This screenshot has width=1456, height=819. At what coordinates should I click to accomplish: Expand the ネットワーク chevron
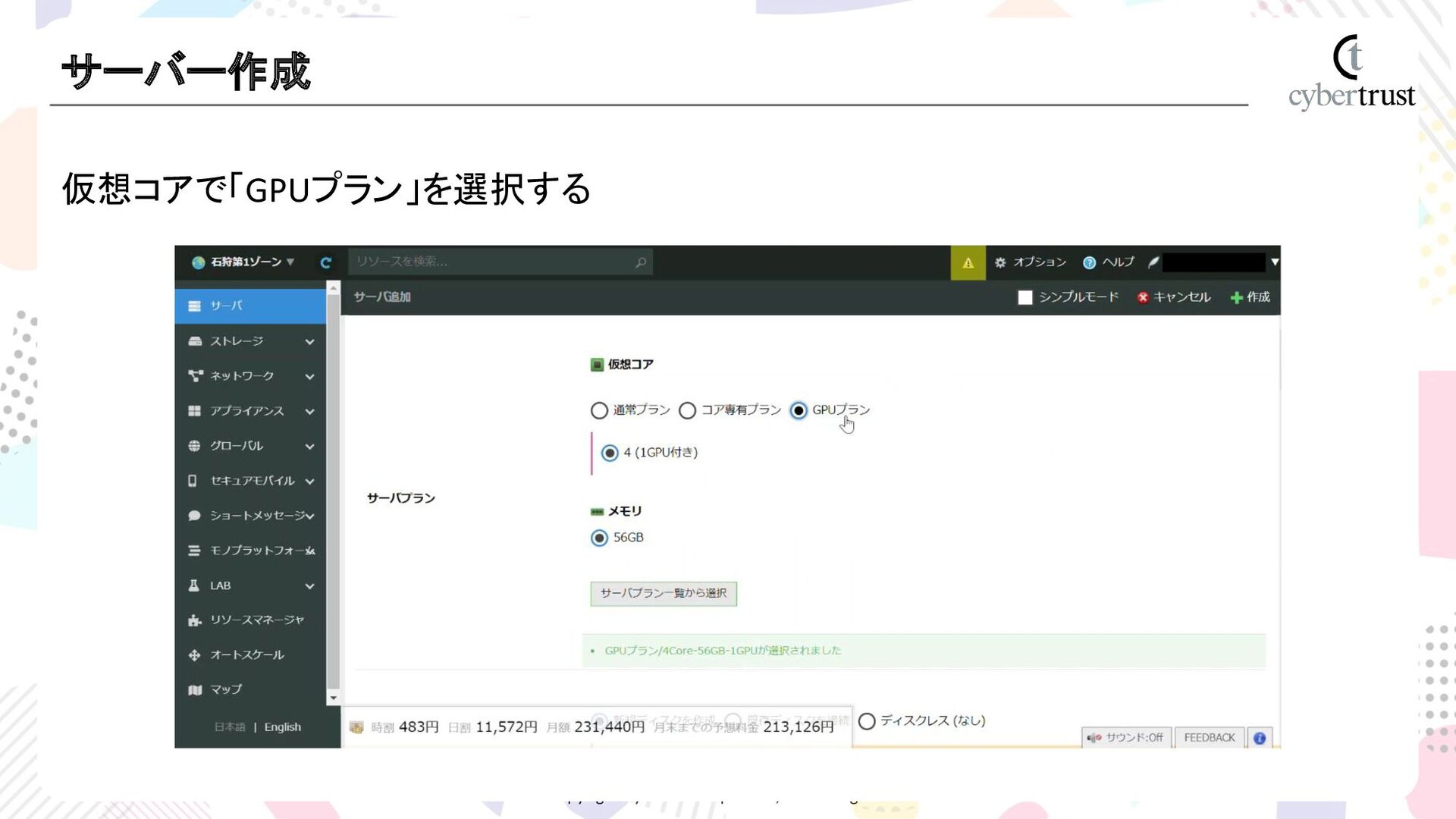point(309,377)
